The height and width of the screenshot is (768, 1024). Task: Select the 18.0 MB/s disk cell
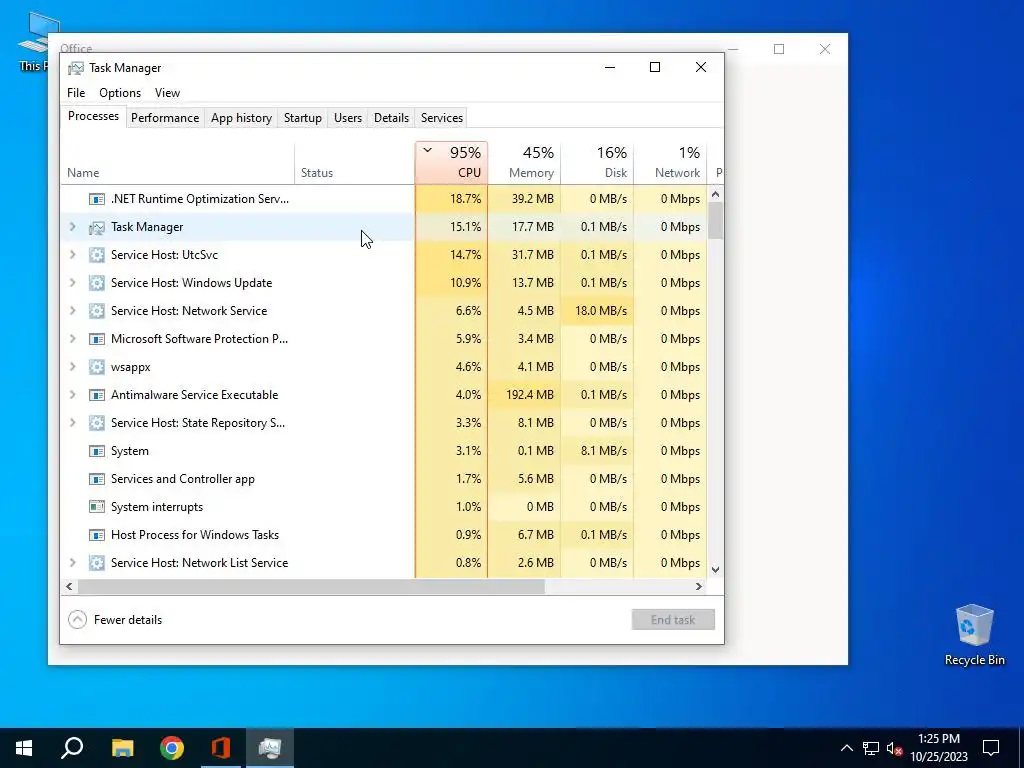(x=597, y=311)
